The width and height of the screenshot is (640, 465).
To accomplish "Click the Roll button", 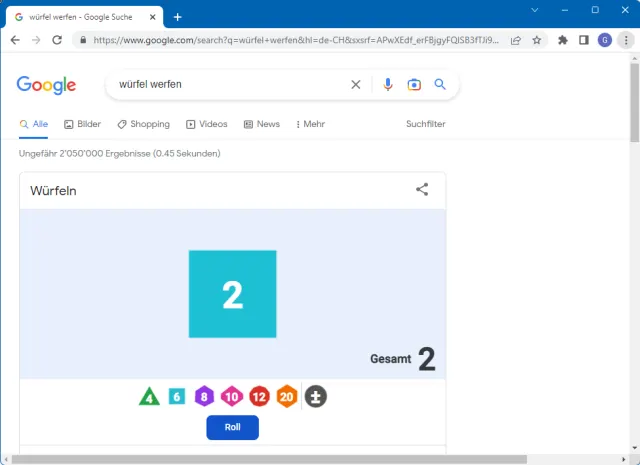I will [232, 427].
